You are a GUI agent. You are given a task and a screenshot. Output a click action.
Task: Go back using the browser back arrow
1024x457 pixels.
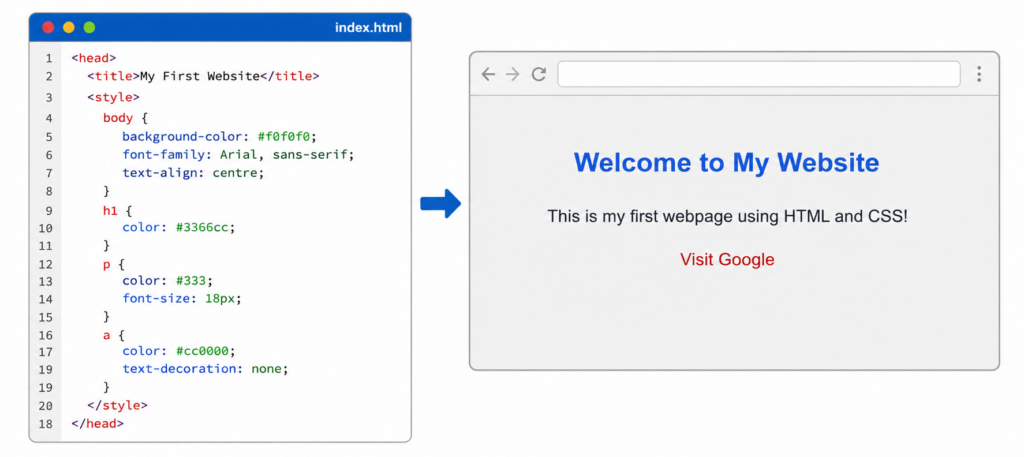(x=488, y=74)
